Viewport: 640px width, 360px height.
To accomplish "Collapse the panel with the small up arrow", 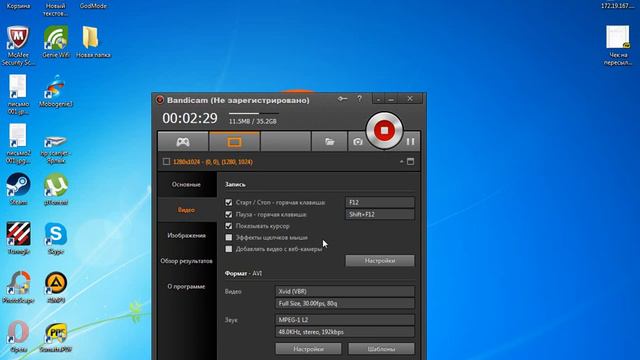I will click(402, 162).
